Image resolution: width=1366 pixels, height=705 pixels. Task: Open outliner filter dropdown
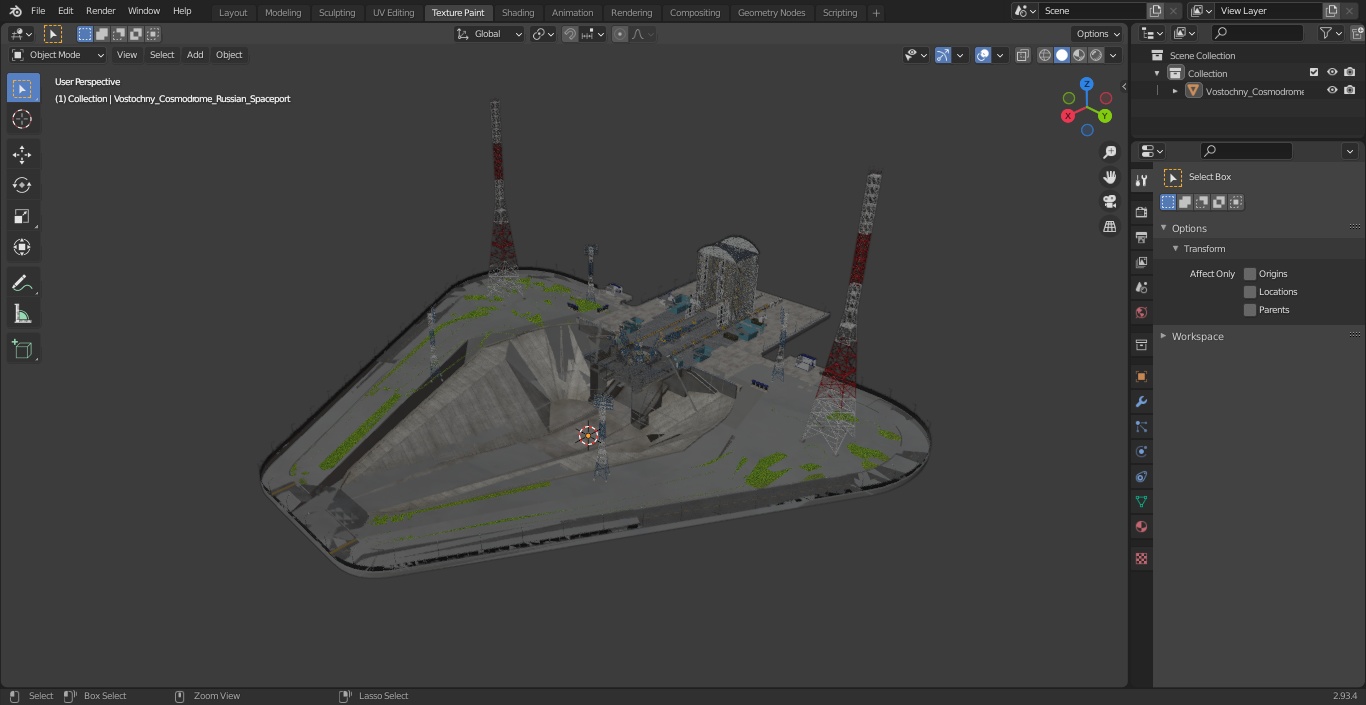pos(1331,33)
